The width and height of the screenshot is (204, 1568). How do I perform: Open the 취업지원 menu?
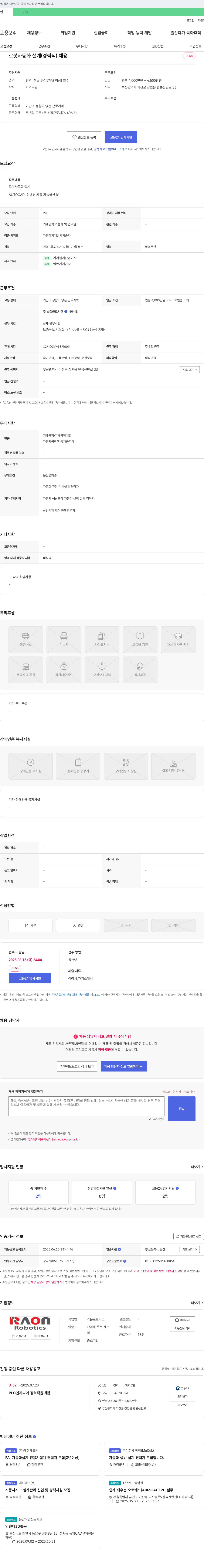pyautogui.click(x=68, y=33)
